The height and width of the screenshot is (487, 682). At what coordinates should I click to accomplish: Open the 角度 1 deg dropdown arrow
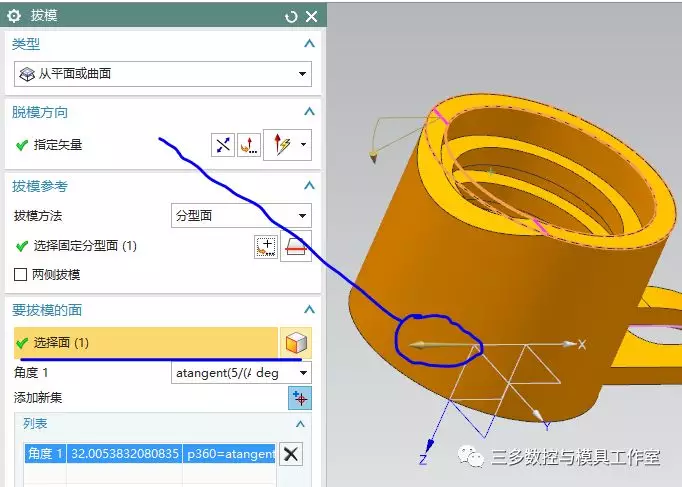(x=304, y=373)
